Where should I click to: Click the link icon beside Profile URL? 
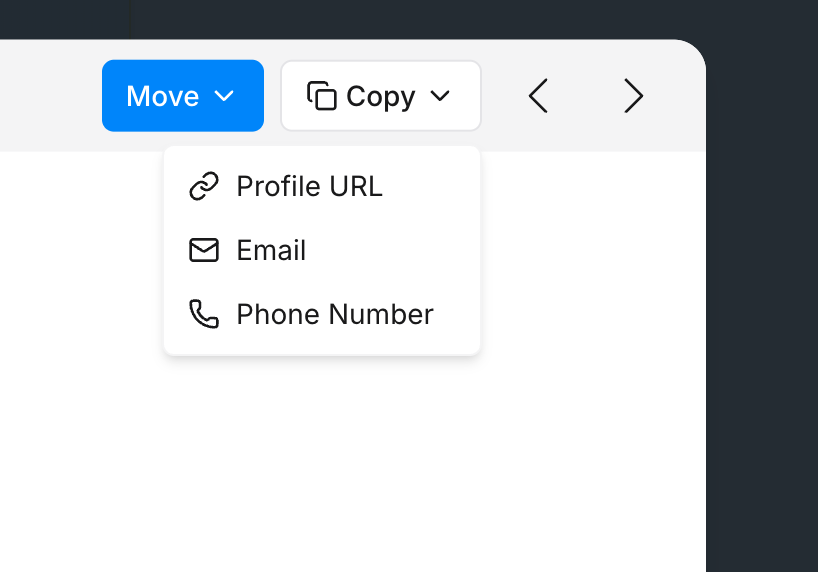[x=204, y=187]
